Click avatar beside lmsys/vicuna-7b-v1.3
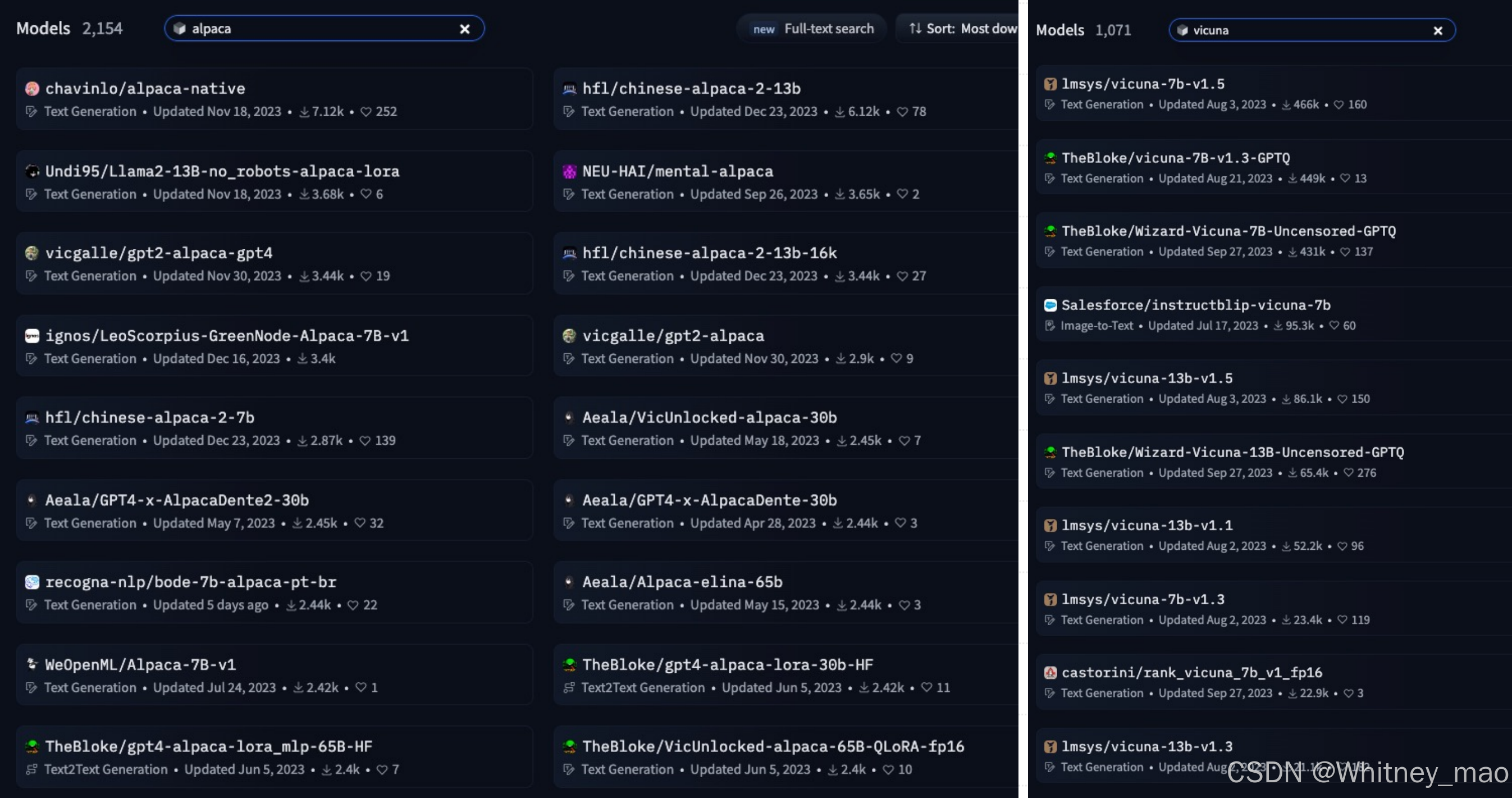The image size is (1512, 798). point(1050,600)
